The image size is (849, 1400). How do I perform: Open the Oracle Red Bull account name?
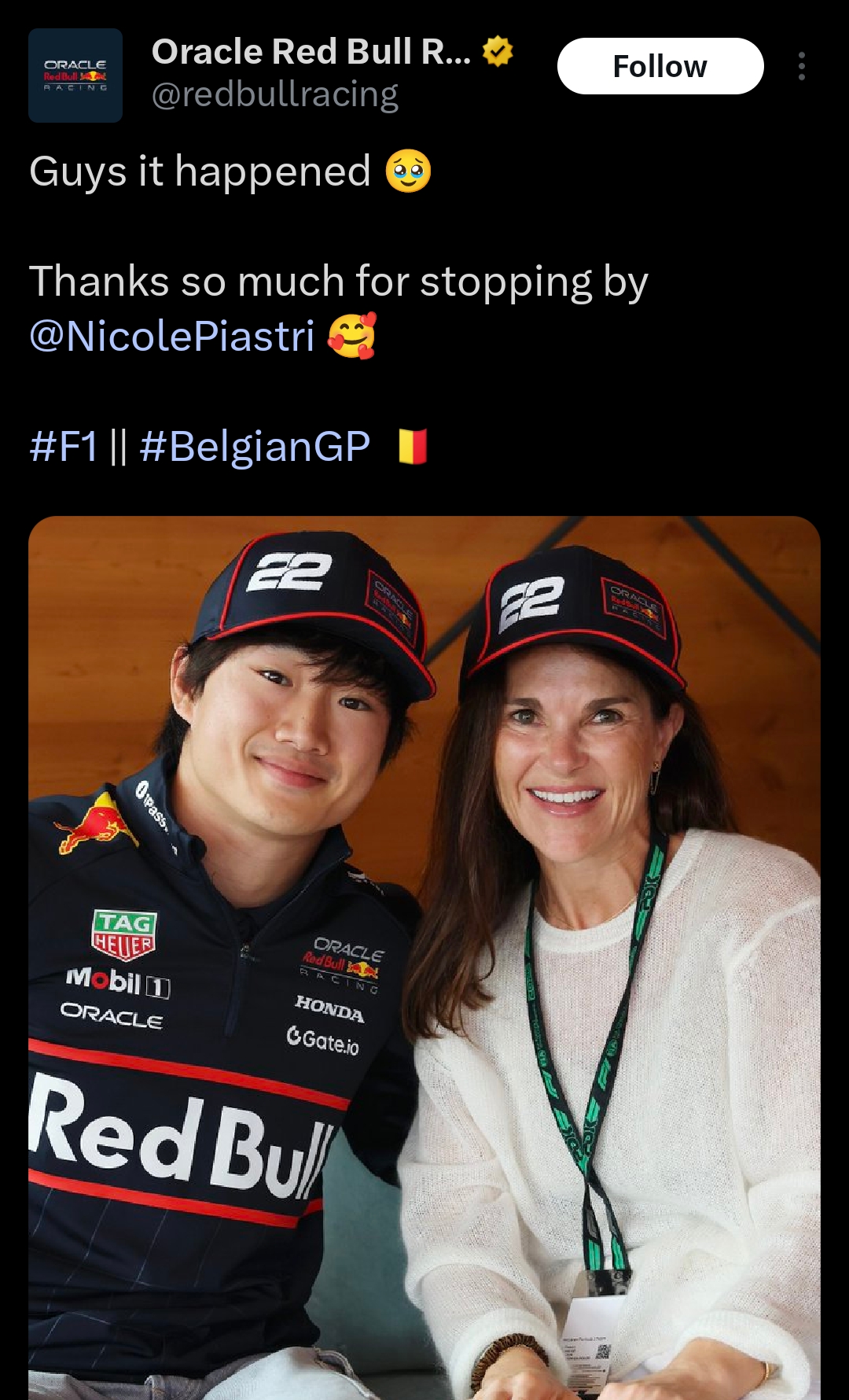[311, 52]
